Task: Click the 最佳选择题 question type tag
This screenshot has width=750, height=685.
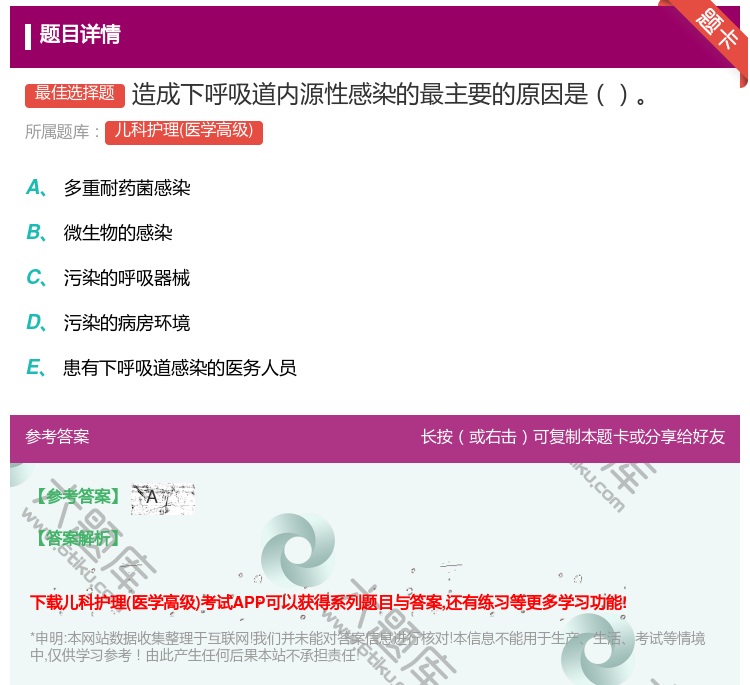Action: [75, 95]
